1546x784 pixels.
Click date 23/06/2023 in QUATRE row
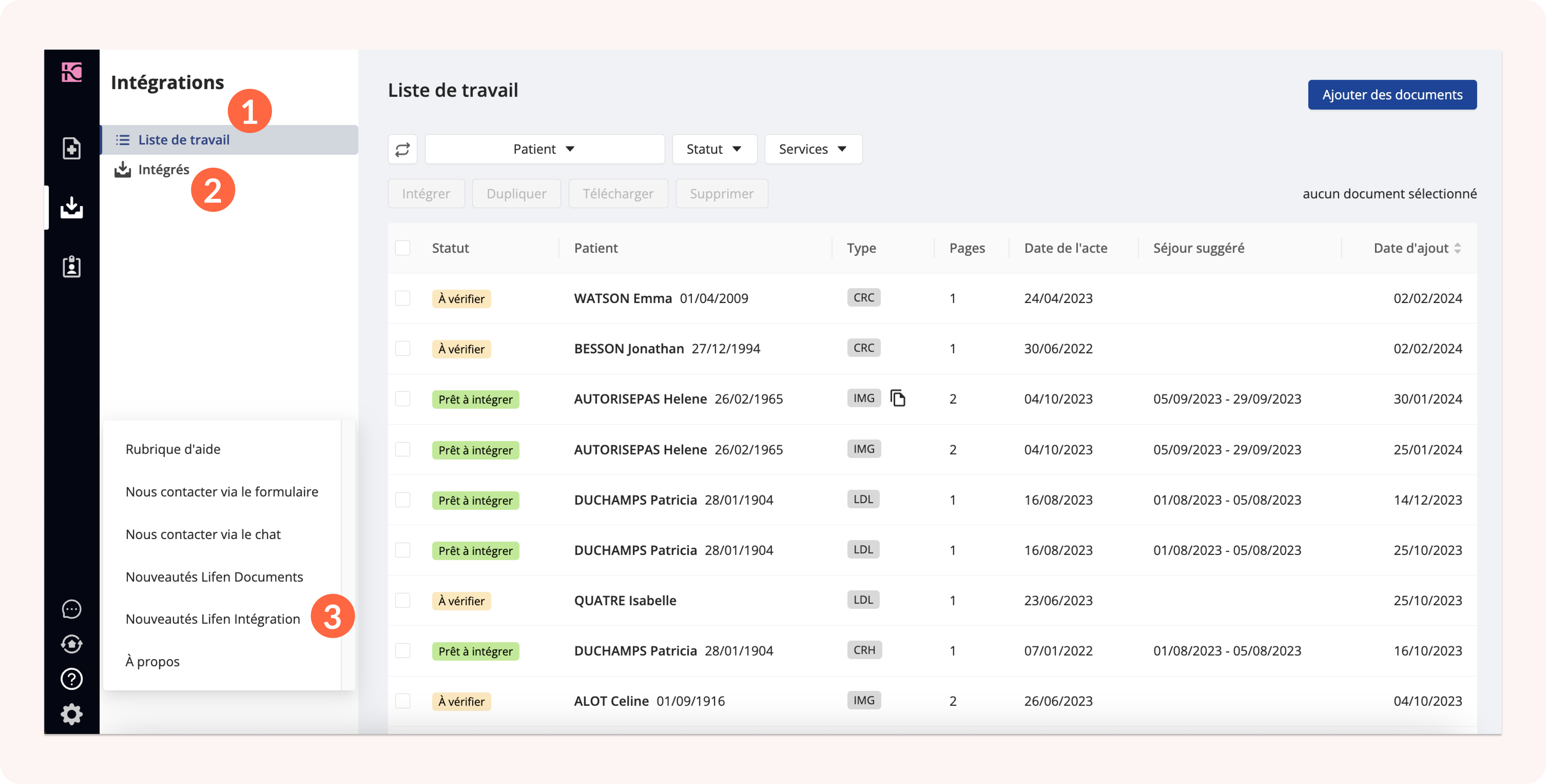click(x=1058, y=601)
